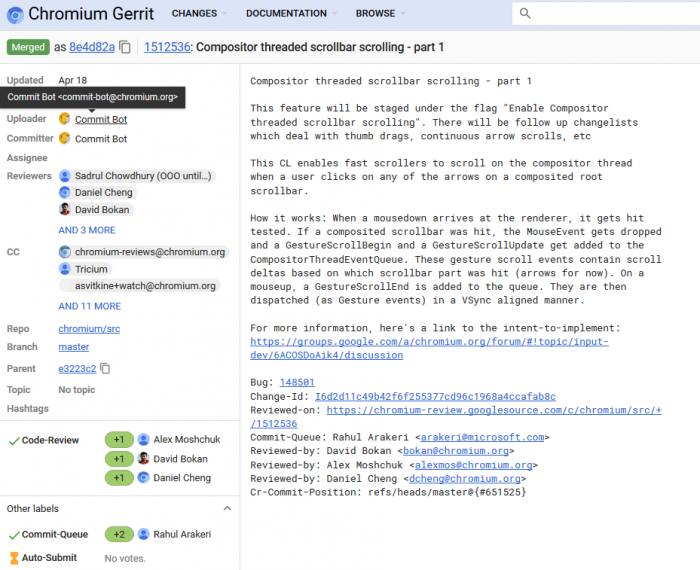Viewport: 700px width, 570px height.
Task: Collapse the Other labels section
Action: pos(227,508)
